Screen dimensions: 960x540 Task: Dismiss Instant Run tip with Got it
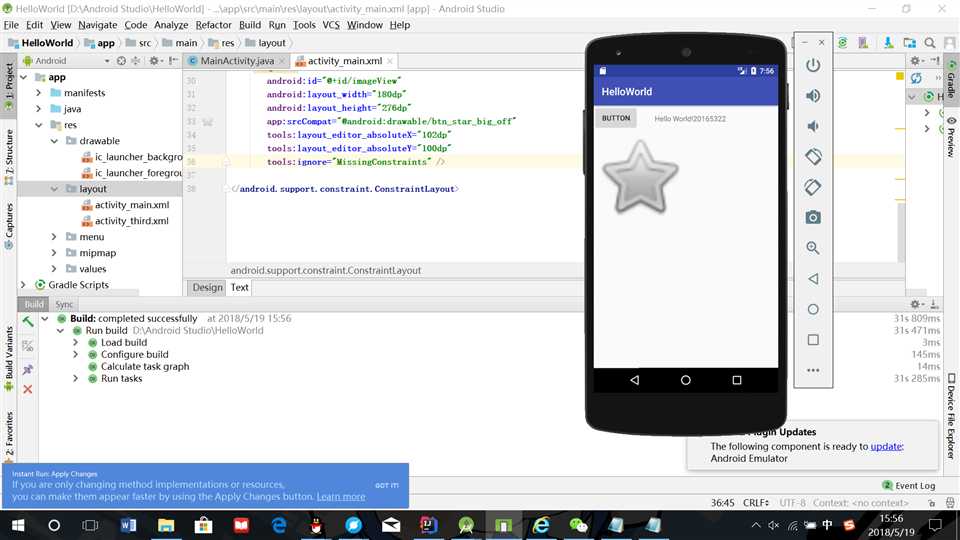(386, 485)
